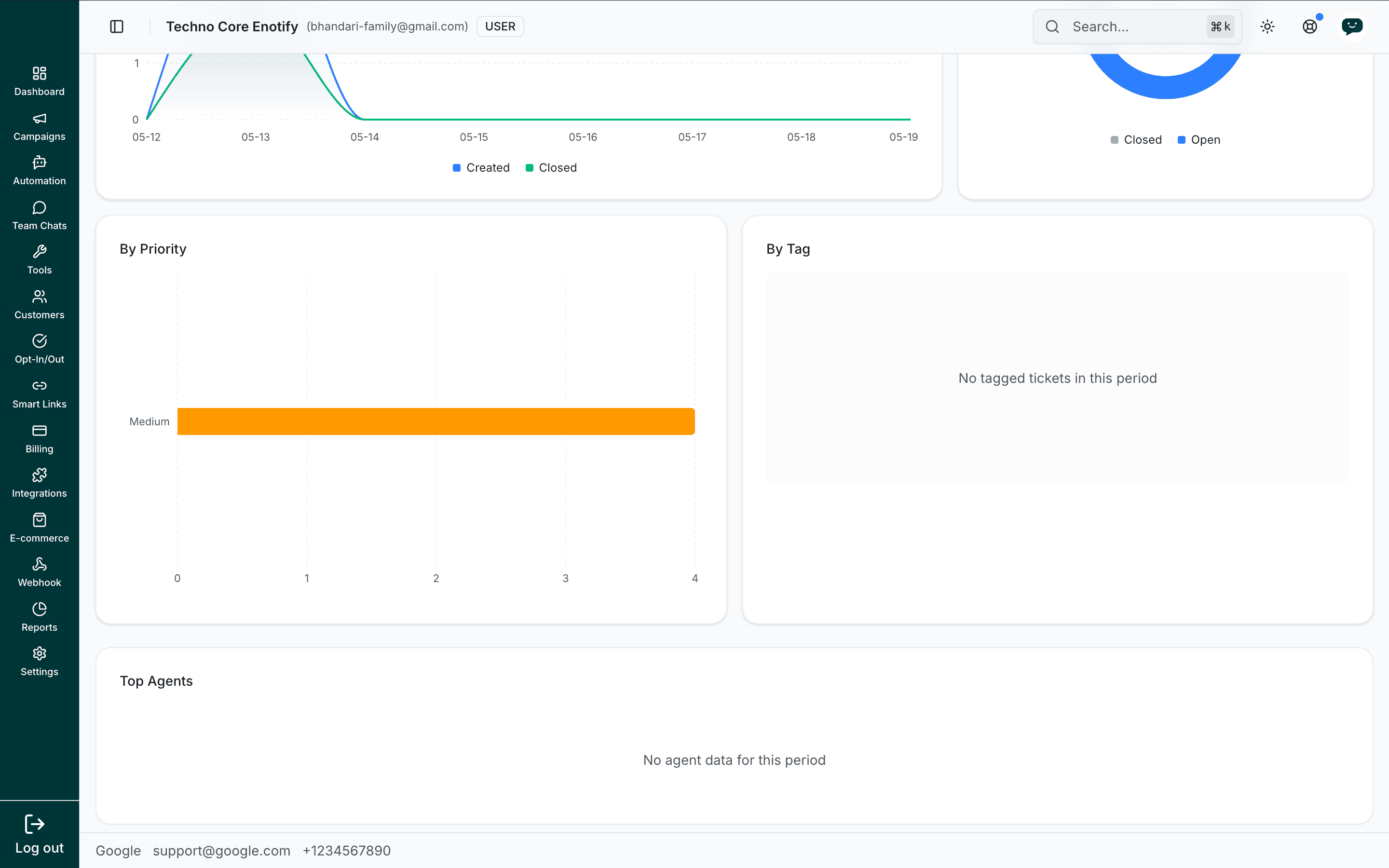Click the ⌘K shortcut badge
The width and height of the screenshot is (1389, 868).
[x=1220, y=27]
